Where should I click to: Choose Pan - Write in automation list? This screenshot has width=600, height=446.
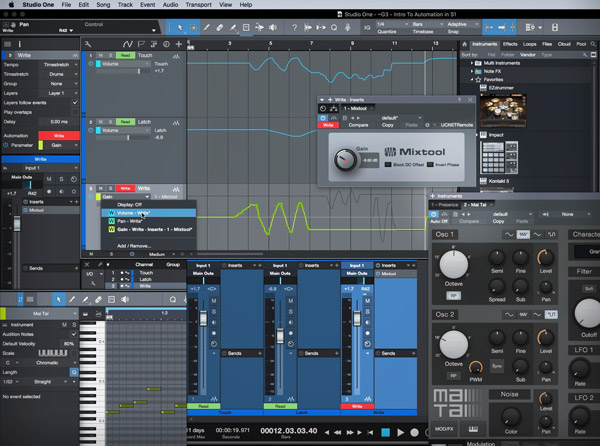(149, 221)
